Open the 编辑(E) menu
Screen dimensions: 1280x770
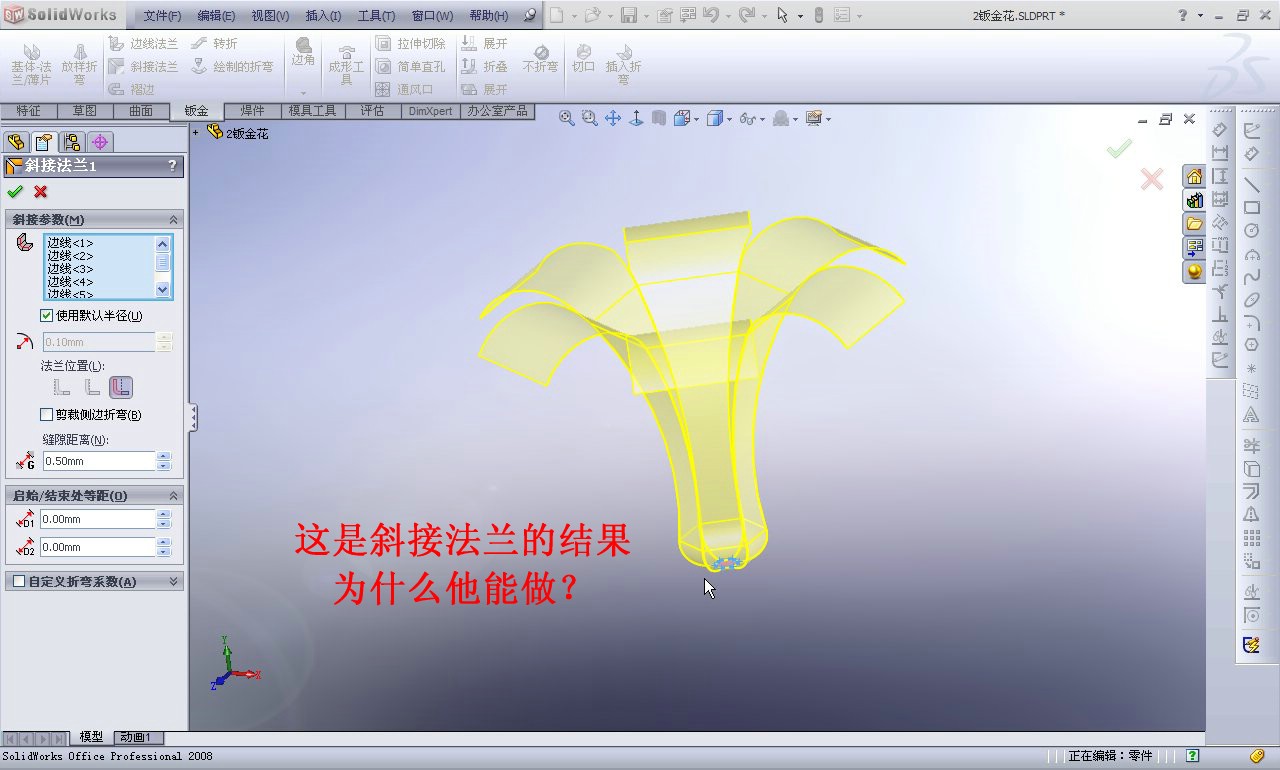tap(216, 16)
